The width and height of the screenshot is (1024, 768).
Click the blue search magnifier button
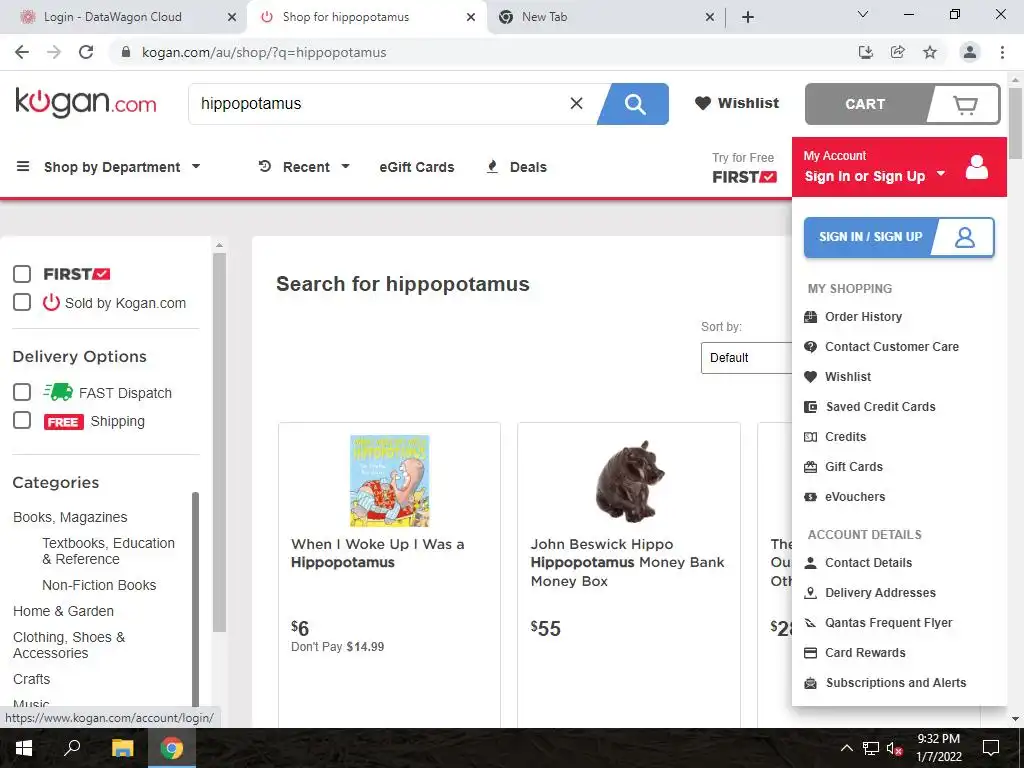pyautogui.click(x=633, y=104)
